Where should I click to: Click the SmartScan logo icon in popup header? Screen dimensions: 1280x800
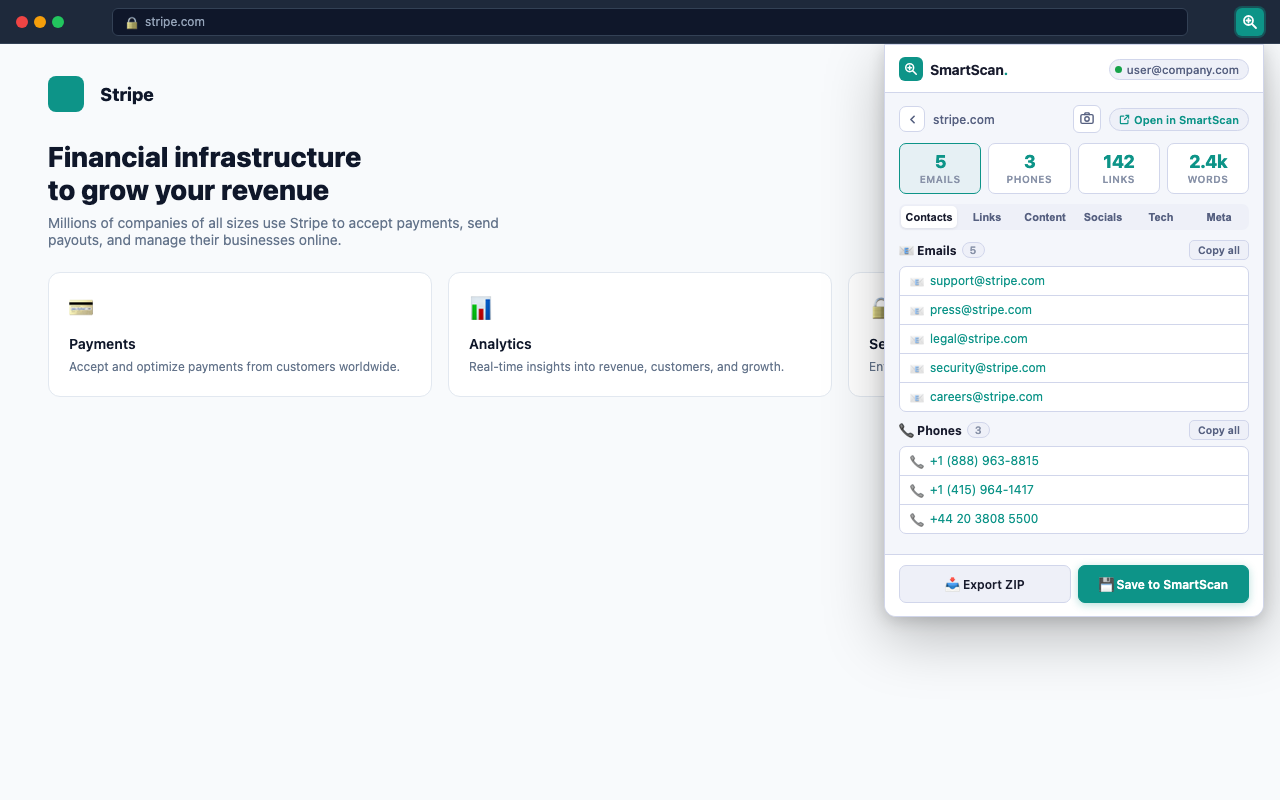pyautogui.click(x=911, y=69)
